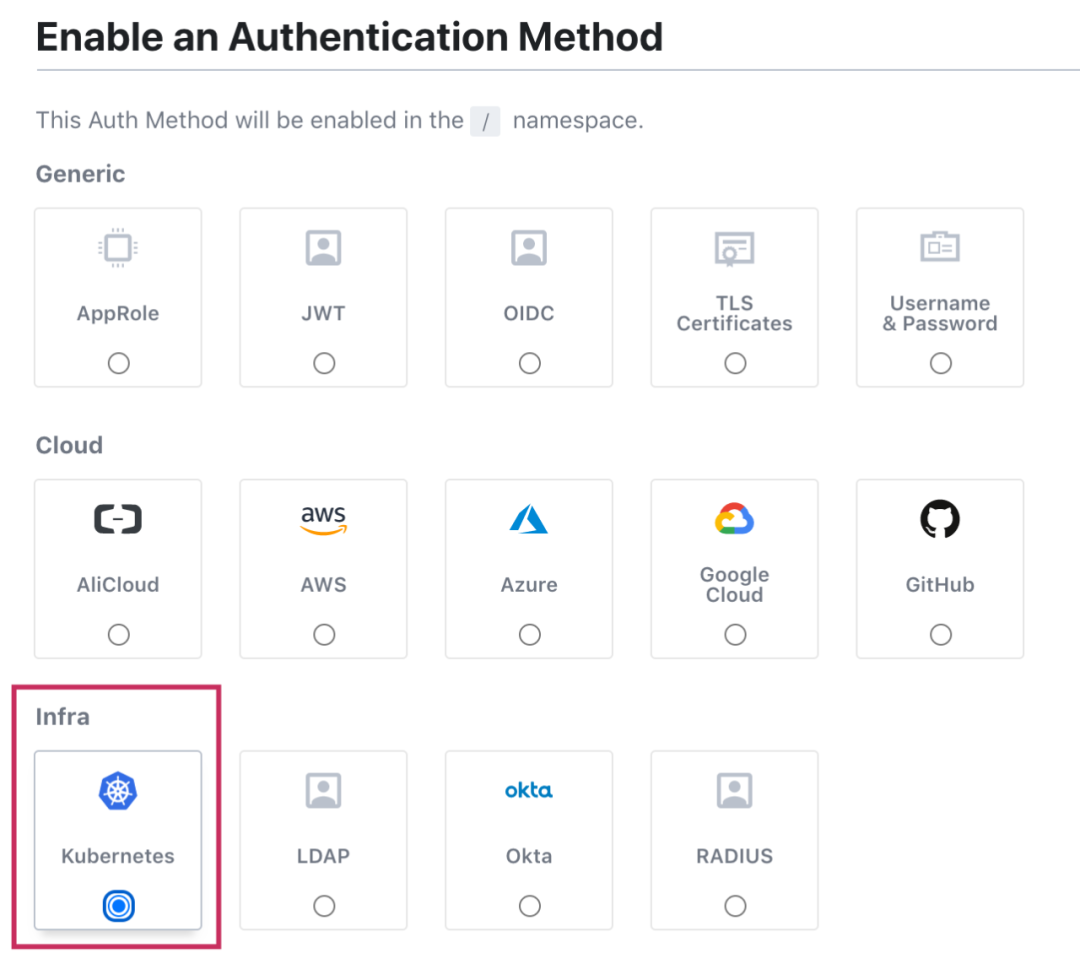The image size is (1080, 964).
Task: Click the GitHub octocat icon
Action: pos(940,519)
